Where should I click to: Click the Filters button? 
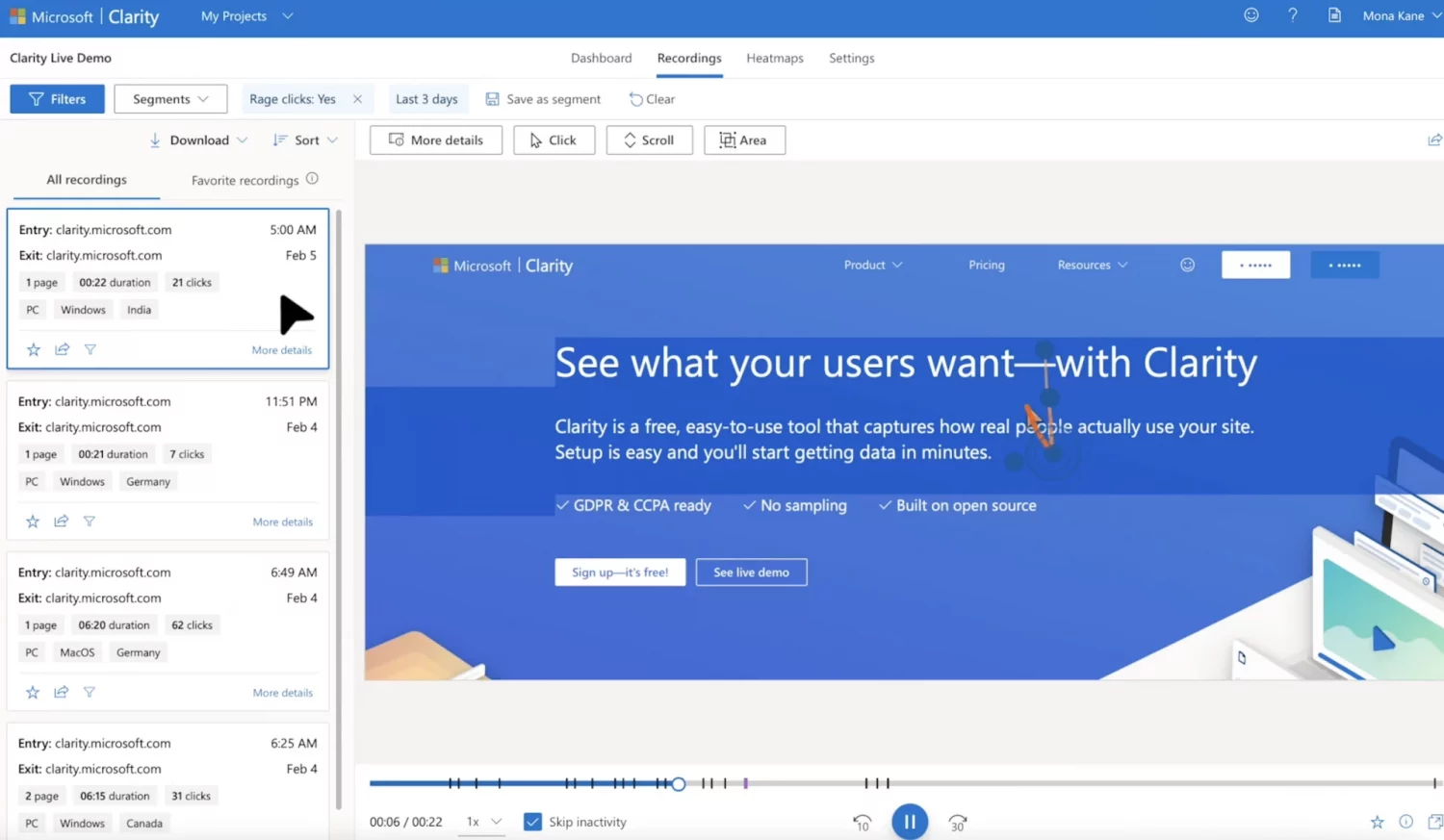pyautogui.click(x=57, y=99)
